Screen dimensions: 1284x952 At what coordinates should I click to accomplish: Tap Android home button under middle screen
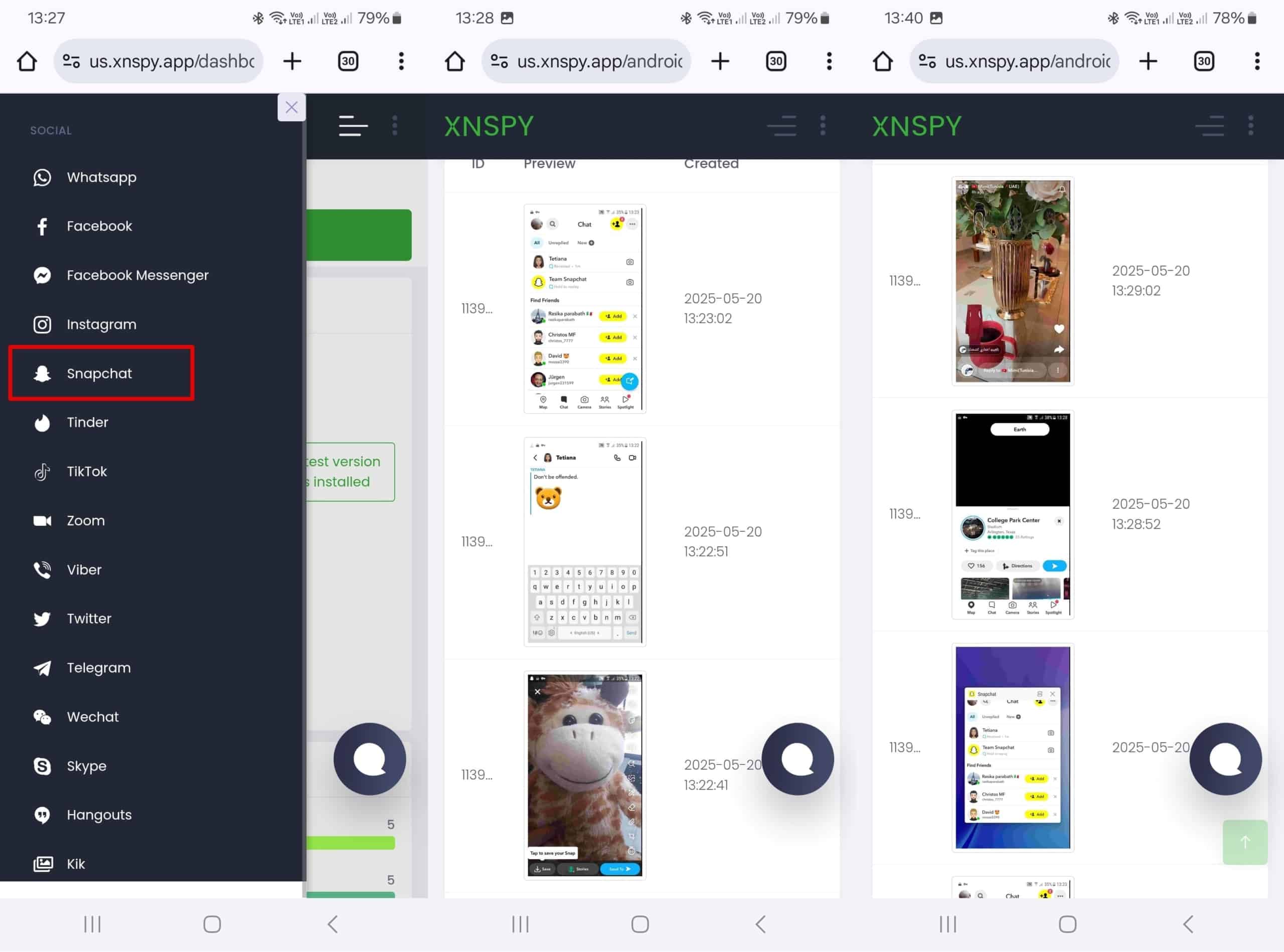pyautogui.click(x=640, y=924)
